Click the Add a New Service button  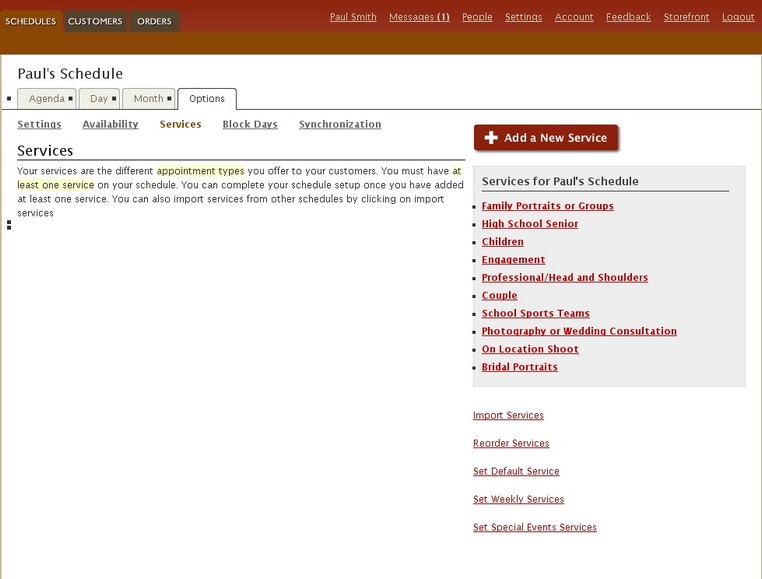click(x=546, y=138)
